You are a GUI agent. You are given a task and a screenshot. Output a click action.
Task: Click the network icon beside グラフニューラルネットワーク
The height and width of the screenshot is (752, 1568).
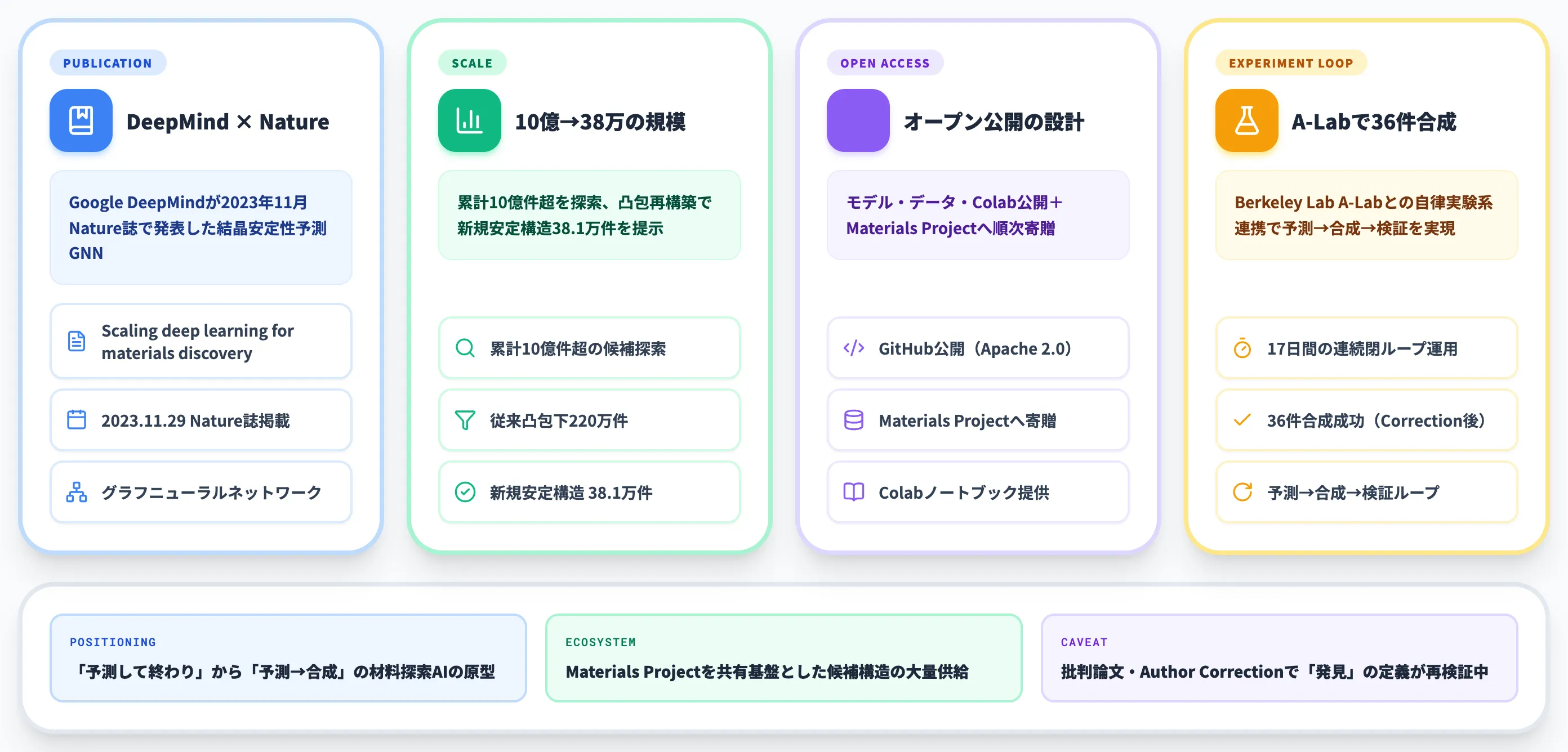click(77, 491)
